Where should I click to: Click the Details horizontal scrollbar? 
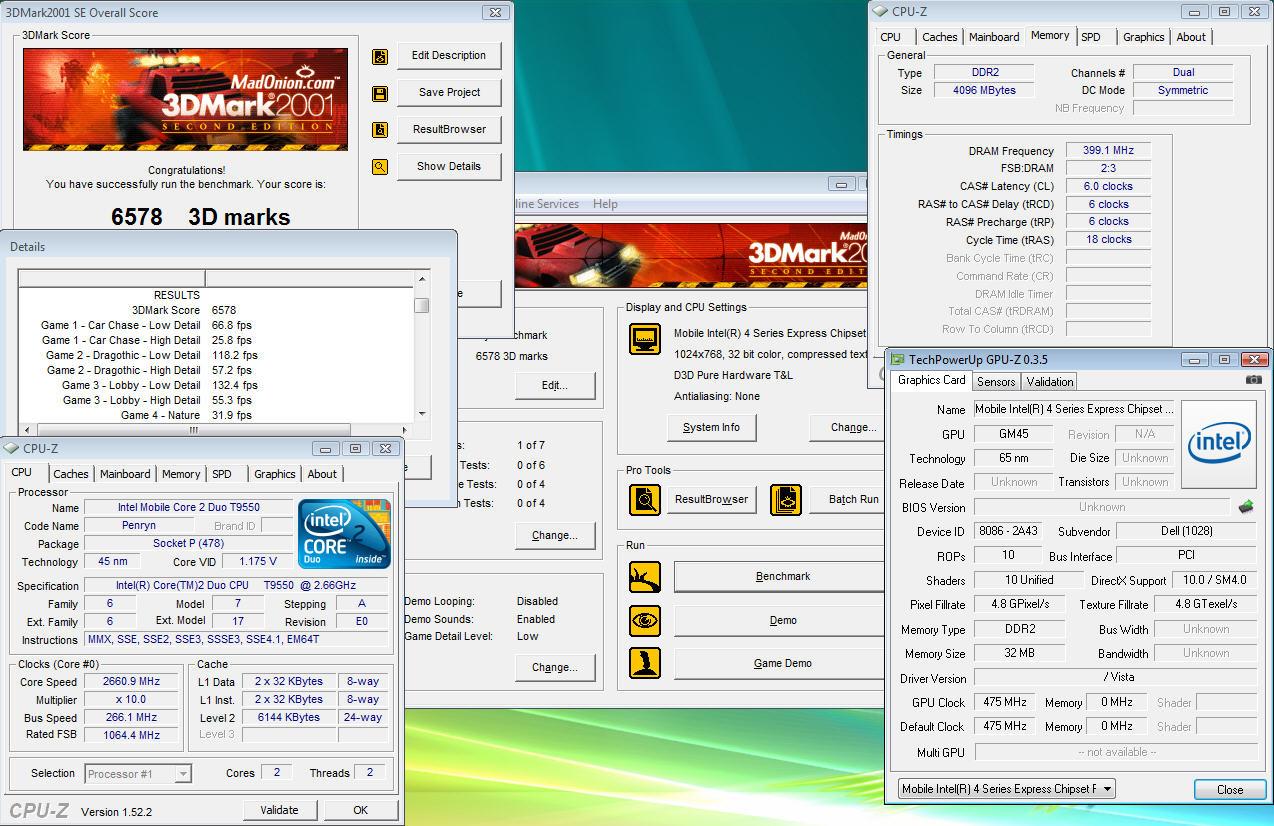pos(216,430)
